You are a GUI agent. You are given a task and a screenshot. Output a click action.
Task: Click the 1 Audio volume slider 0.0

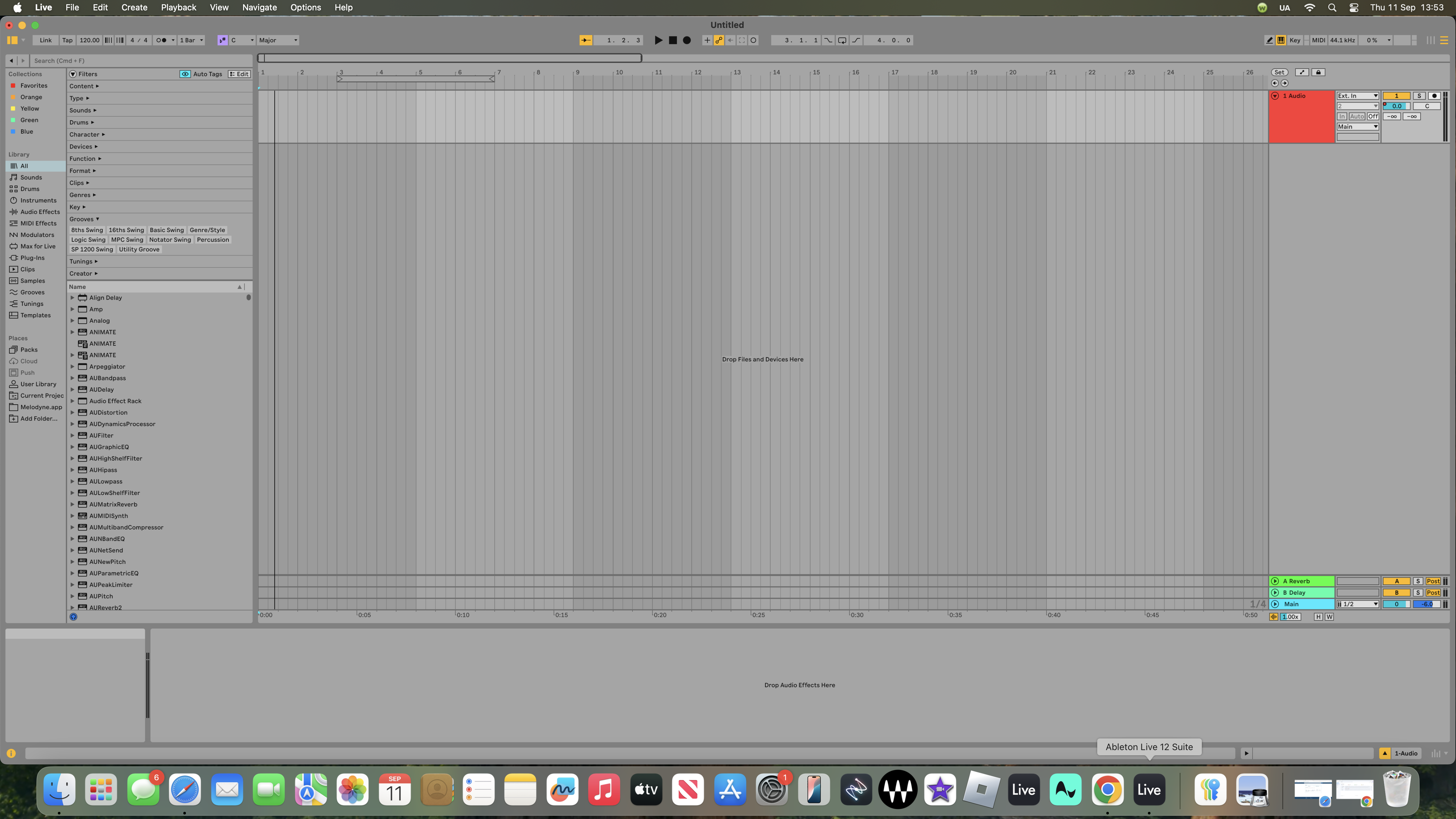click(x=1397, y=106)
